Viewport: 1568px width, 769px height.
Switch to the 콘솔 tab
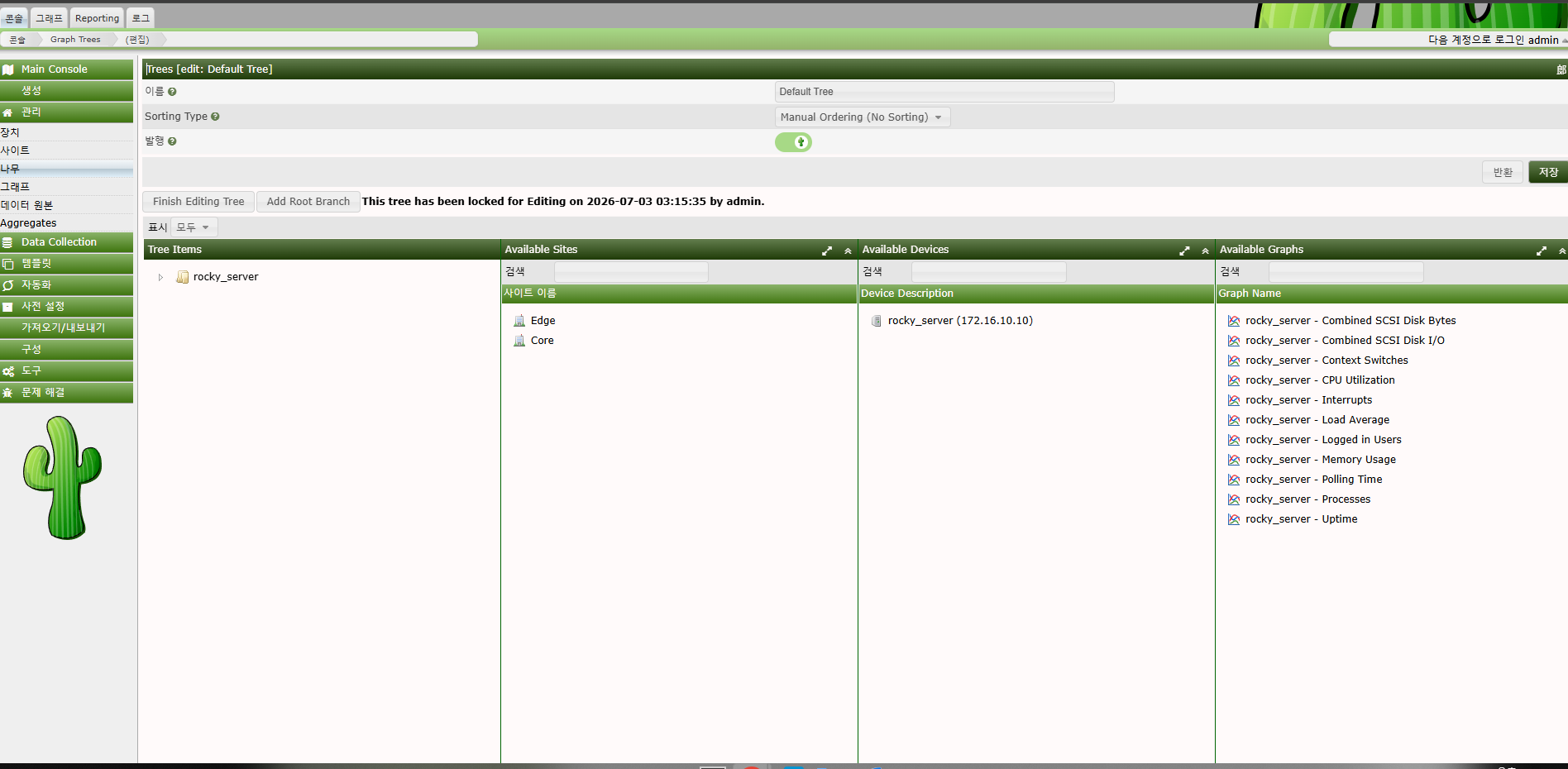pyautogui.click(x=14, y=18)
